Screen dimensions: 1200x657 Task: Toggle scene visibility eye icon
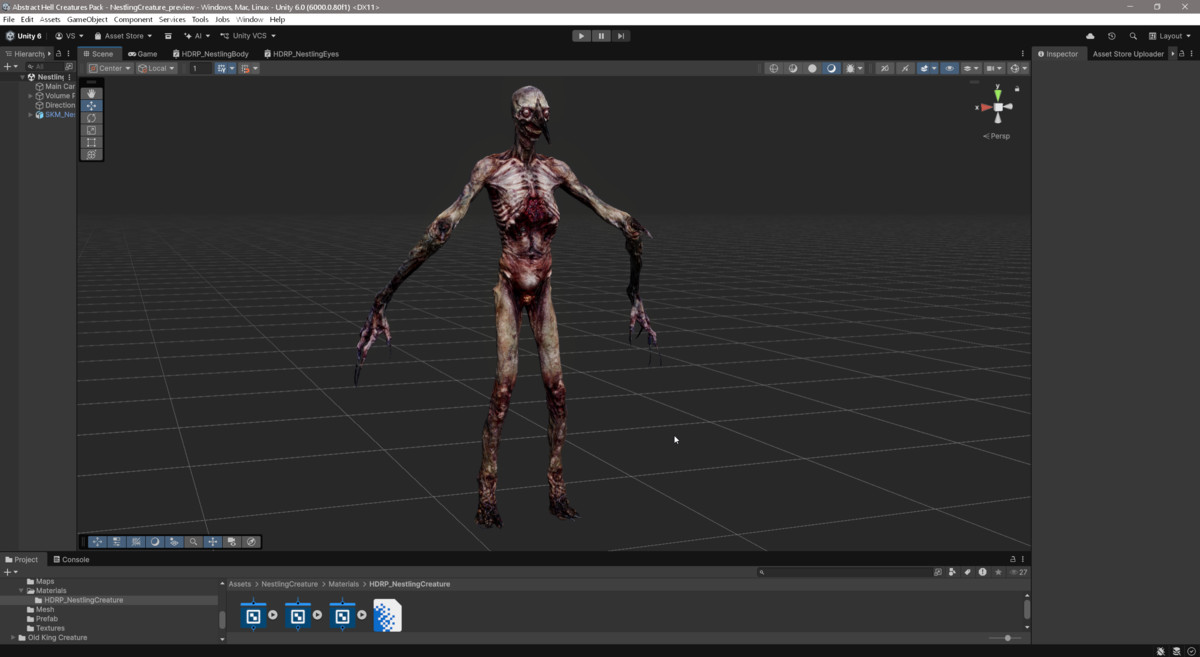(950, 68)
